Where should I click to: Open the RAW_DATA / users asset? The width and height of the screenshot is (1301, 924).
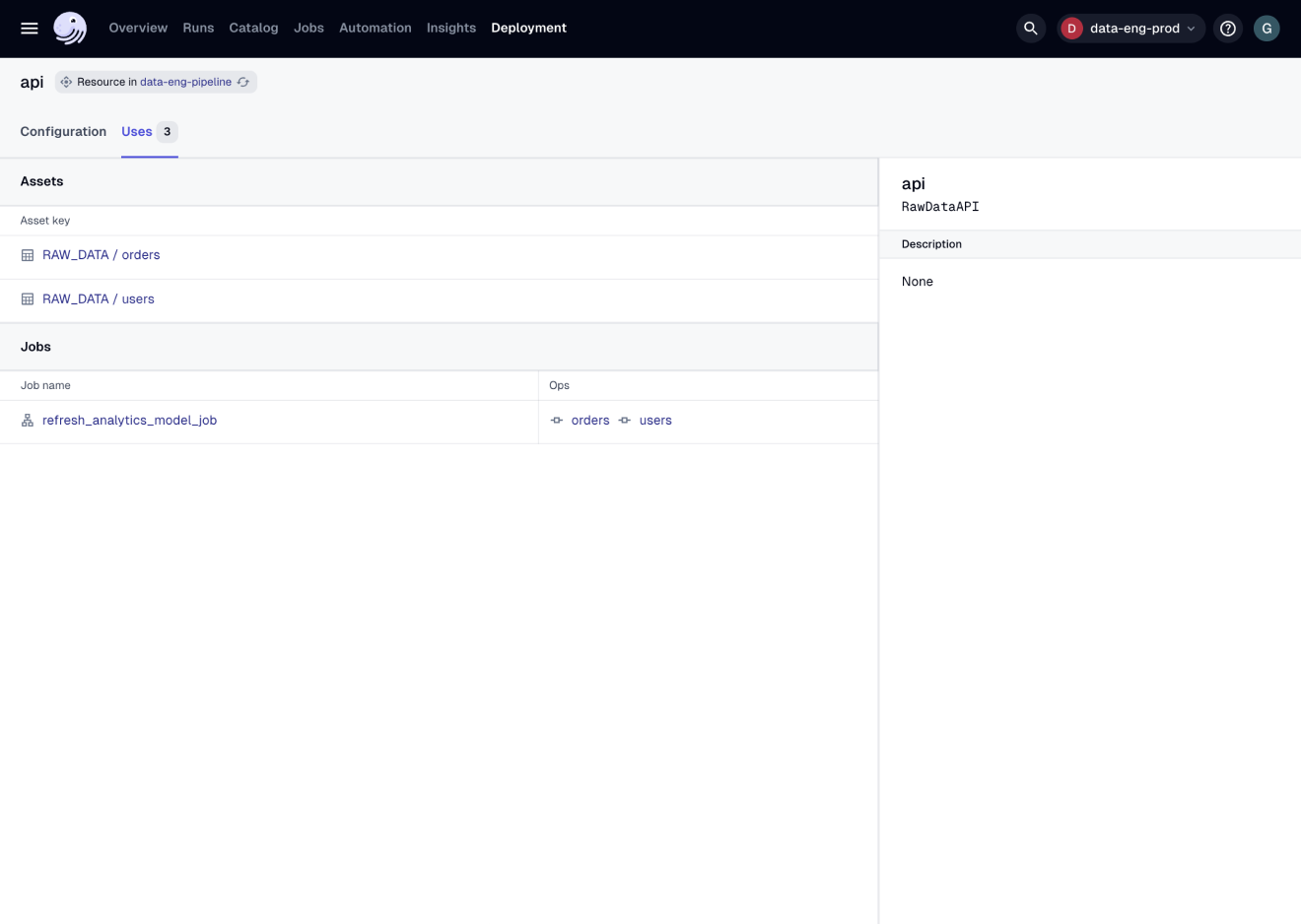pos(98,298)
